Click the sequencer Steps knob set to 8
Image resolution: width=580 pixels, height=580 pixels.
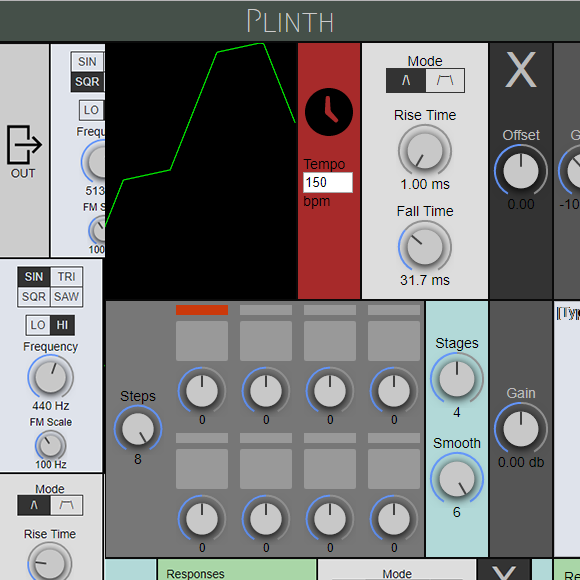tap(138, 429)
